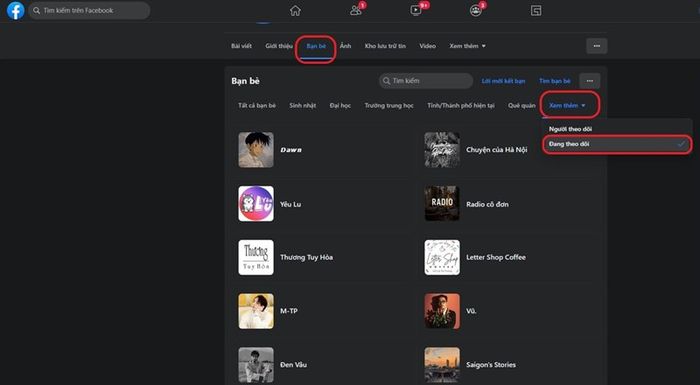Choose Người theo dõi from the dropdown
700x385 pixels.
571,129
